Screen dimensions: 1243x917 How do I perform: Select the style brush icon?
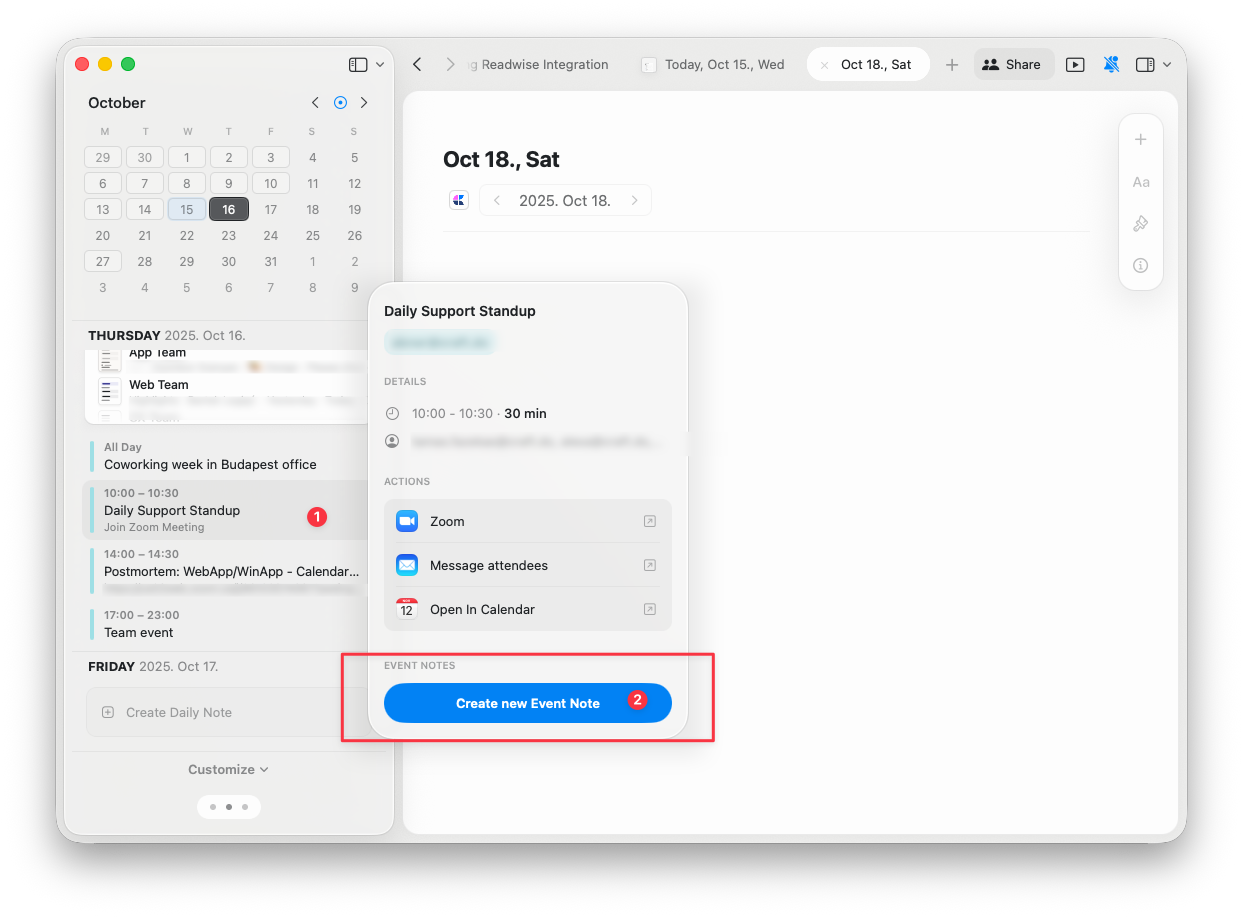pyautogui.click(x=1141, y=223)
